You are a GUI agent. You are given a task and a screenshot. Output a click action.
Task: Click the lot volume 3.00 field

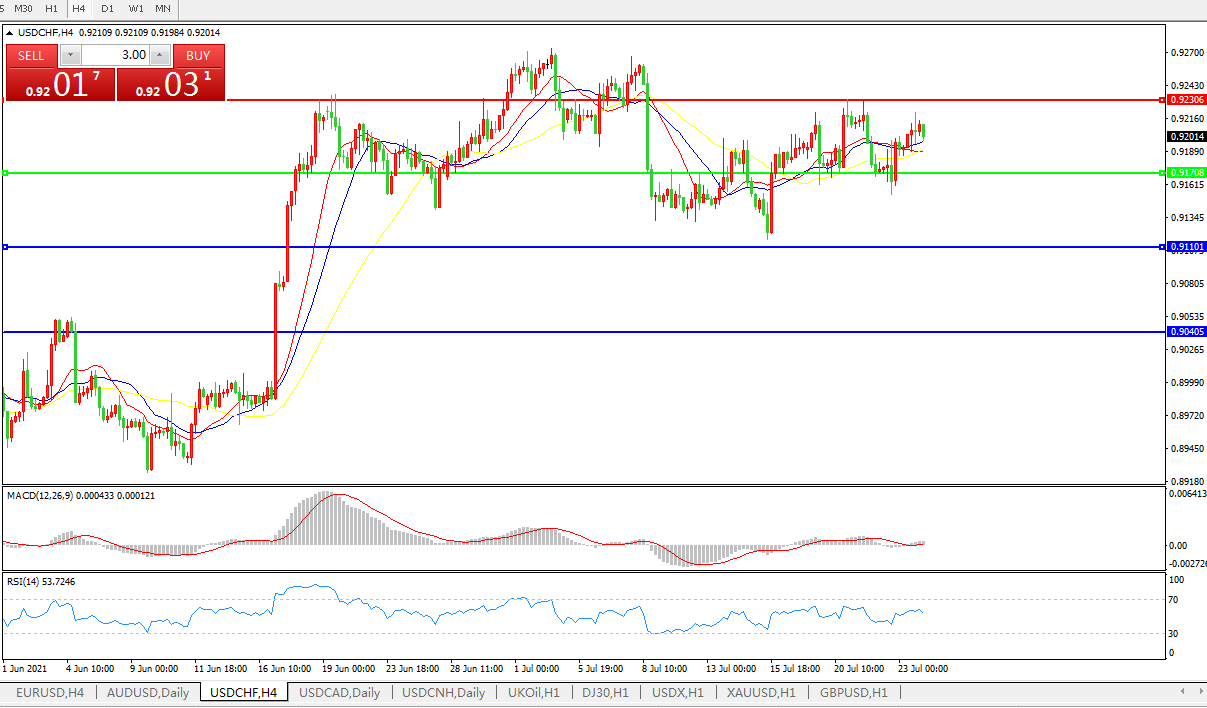[x=115, y=56]
